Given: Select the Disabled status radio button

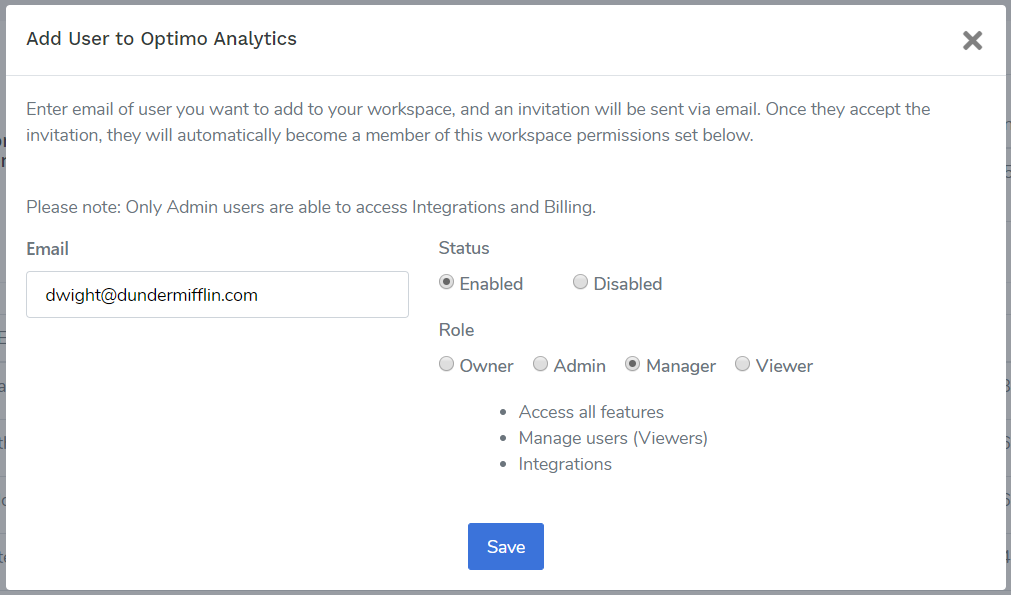Looking at the screenshot, I should tap(580, 282).
